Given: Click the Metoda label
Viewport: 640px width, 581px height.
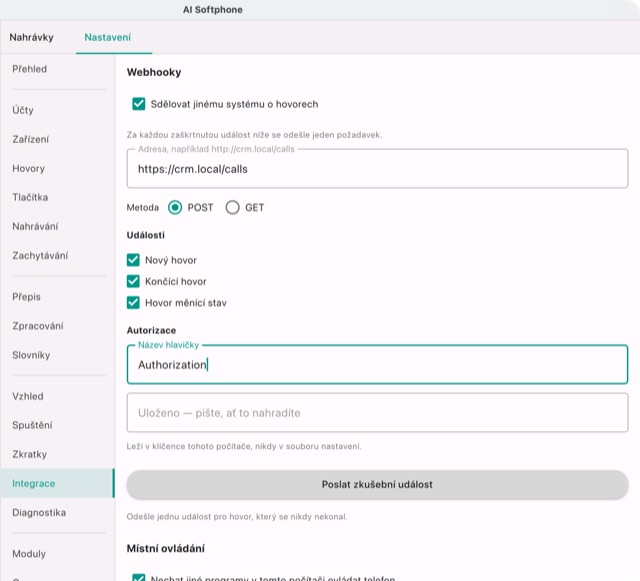Looking at the screenshot, I should [x=142, y=208].
